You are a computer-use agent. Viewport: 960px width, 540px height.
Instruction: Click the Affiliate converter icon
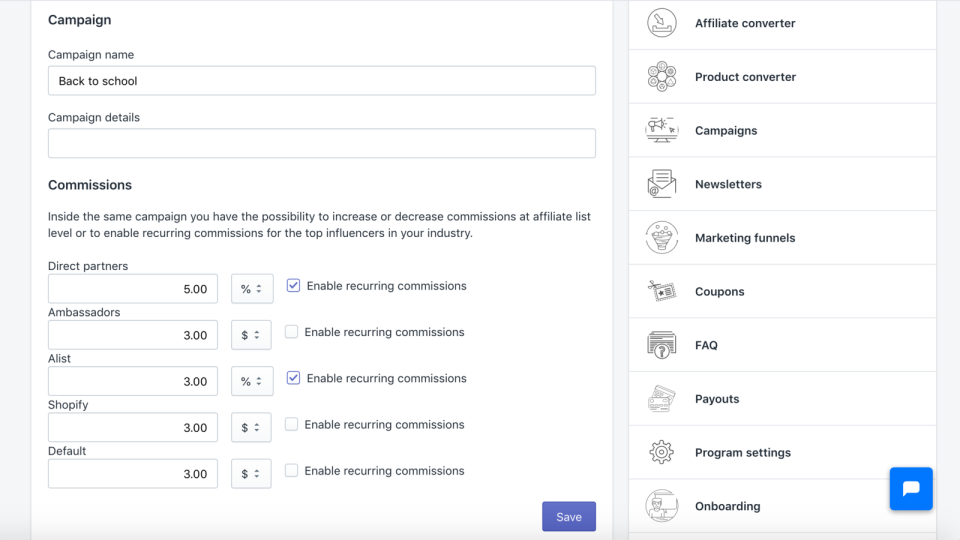click(x=661, y=23)
